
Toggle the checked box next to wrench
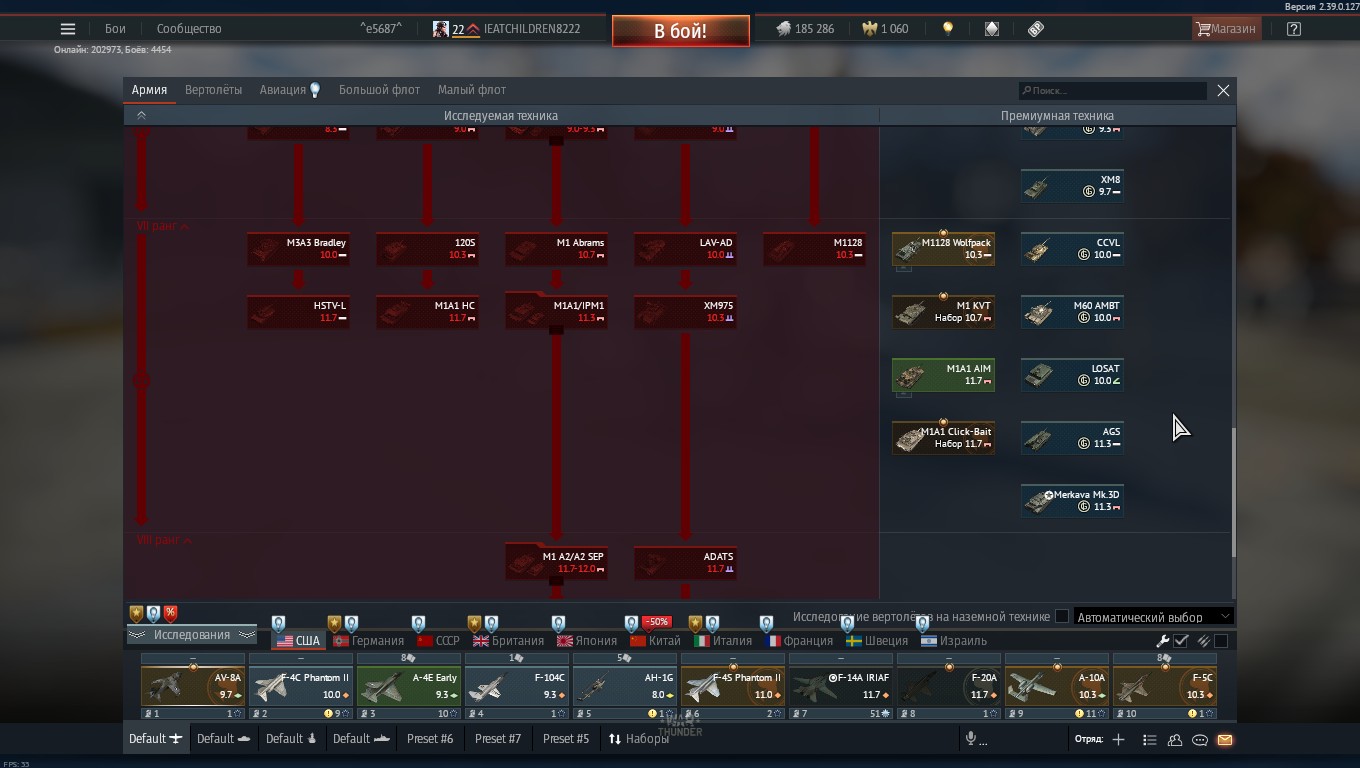click(1181, 641)
